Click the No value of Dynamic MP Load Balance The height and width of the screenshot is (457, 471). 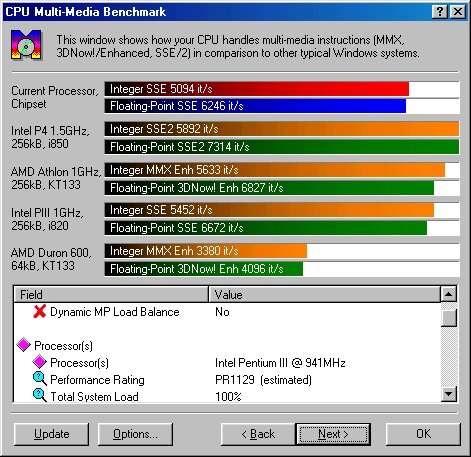(x=222, y=312)
